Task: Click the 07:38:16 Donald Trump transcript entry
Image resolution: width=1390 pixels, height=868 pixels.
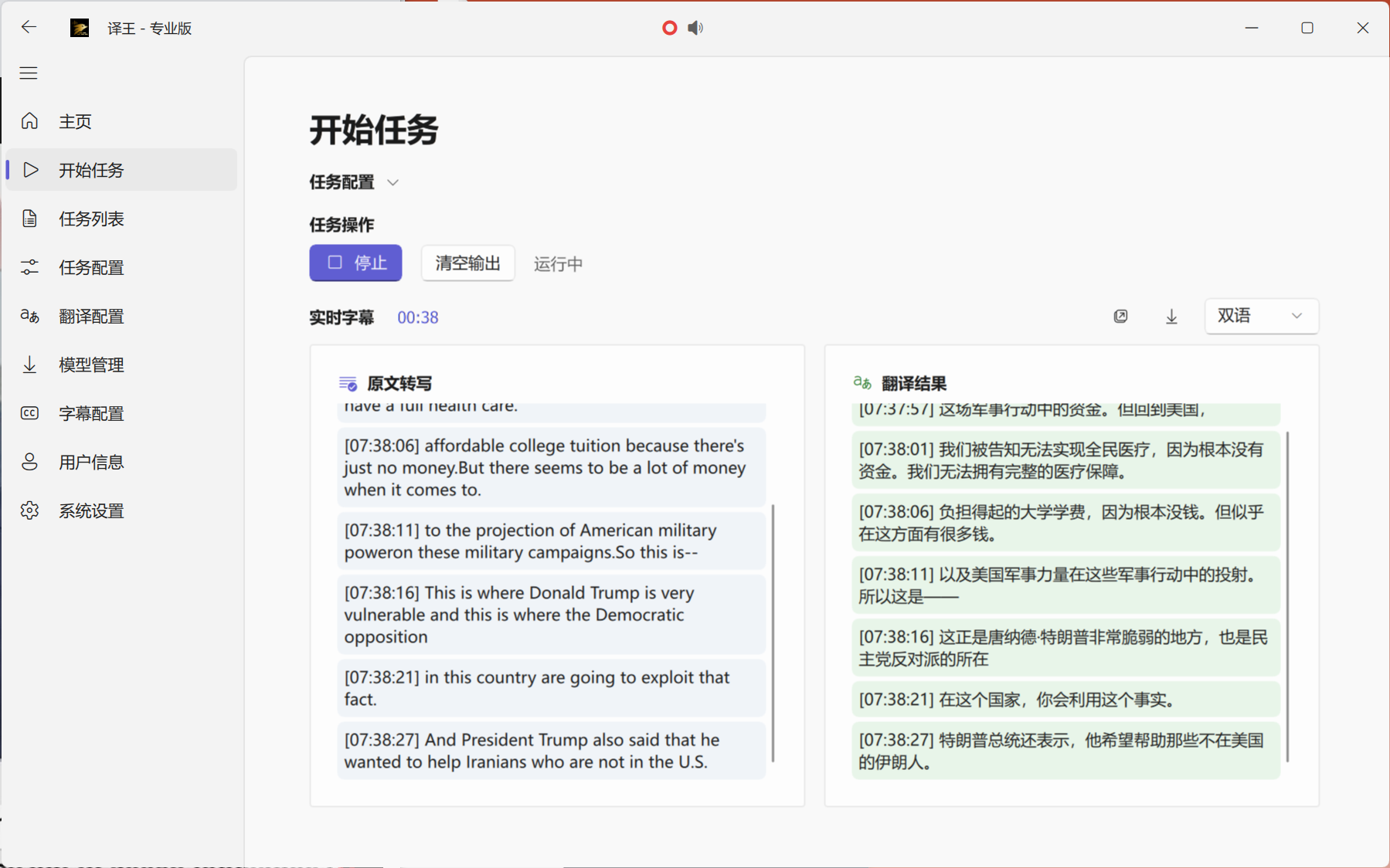Action: (x=551, y=615)
